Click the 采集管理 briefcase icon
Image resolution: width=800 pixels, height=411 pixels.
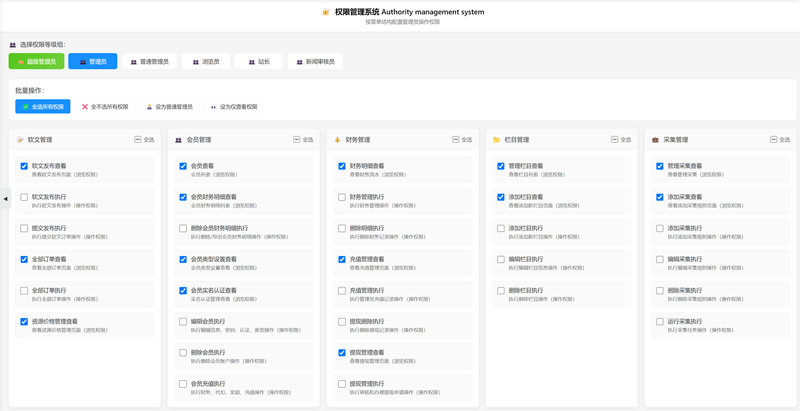(x=655, y=140)
